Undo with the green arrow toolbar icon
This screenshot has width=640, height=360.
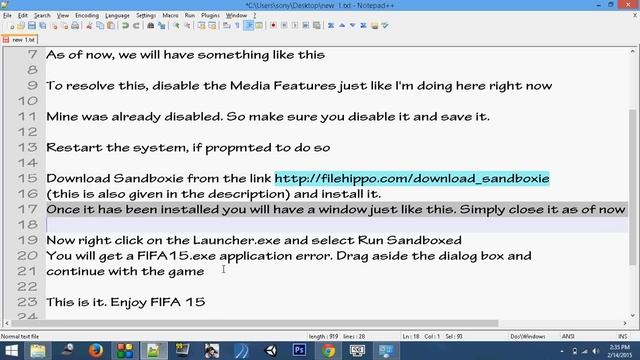pyautogui.click(x=125, y=26)
